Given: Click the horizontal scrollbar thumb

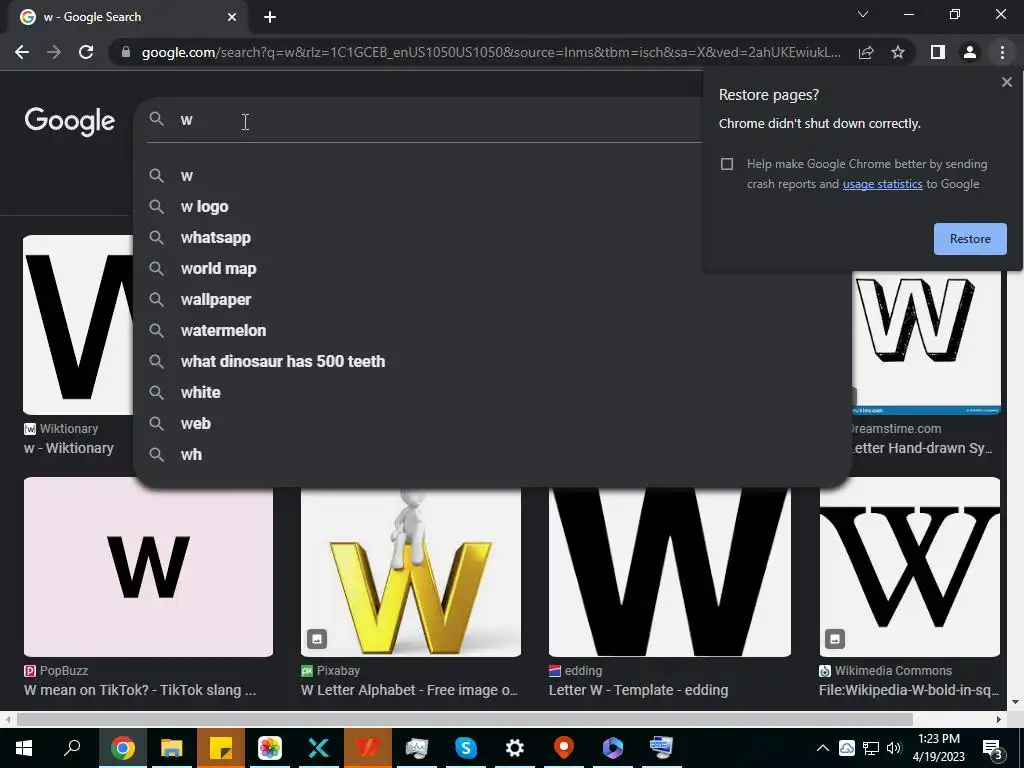Looking at the screenshot, I should pyautogui.click(x=464, y=719).
